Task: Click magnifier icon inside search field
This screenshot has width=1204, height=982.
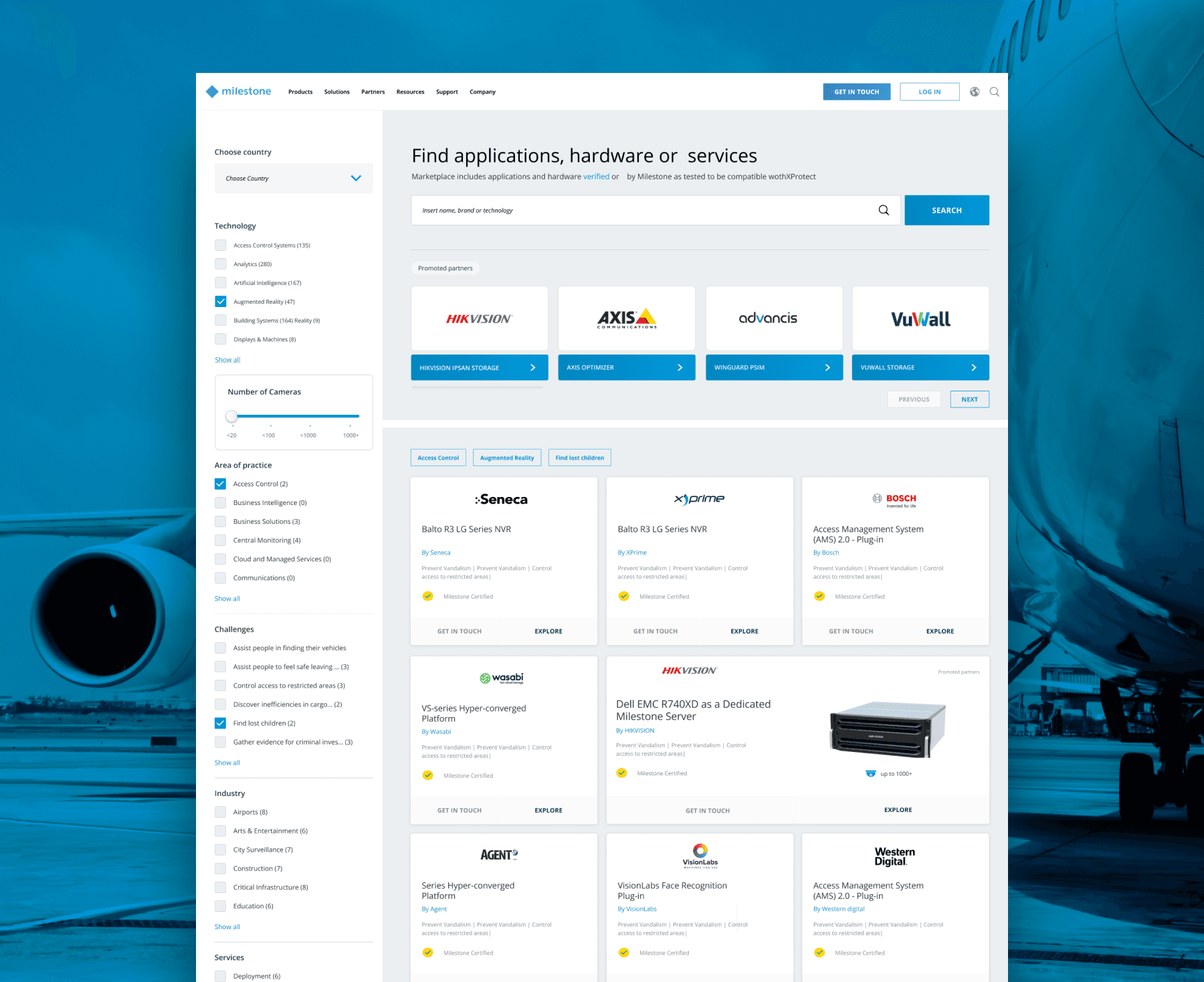Action: (x=884, y=210)
